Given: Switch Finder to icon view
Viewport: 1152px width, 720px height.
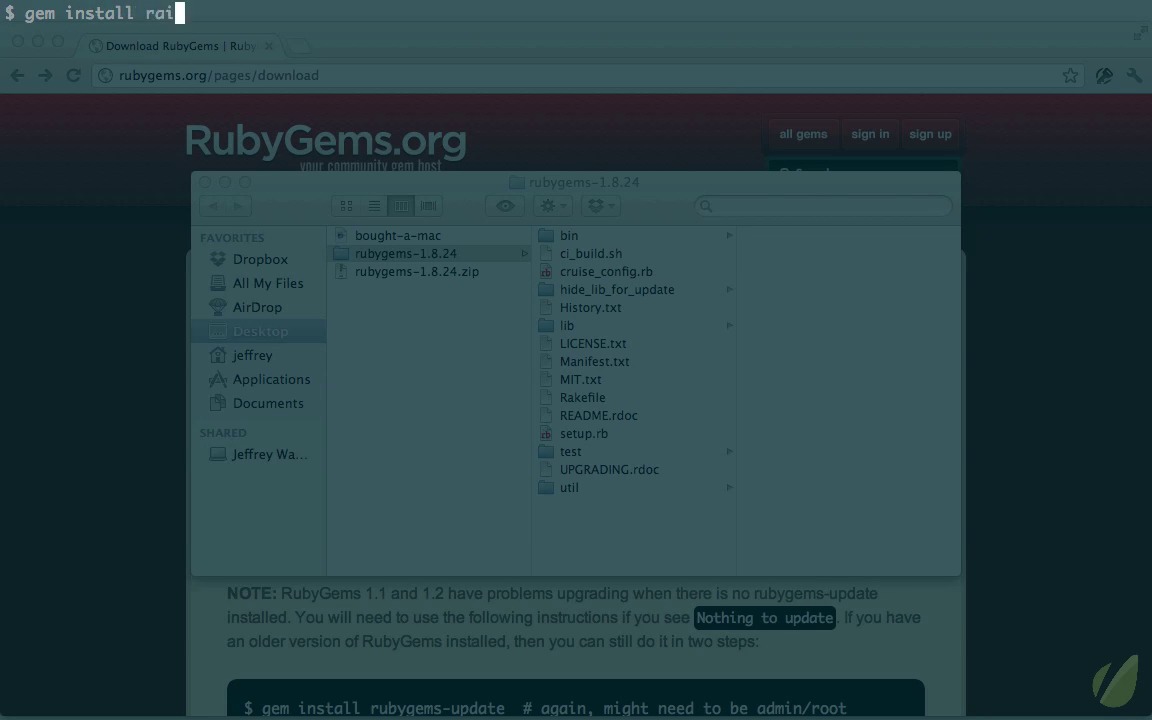Looking at the screenshot, I should click(346, 206).
